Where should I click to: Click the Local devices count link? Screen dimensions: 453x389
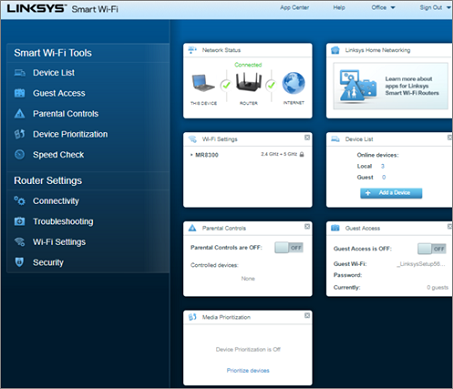383,166
